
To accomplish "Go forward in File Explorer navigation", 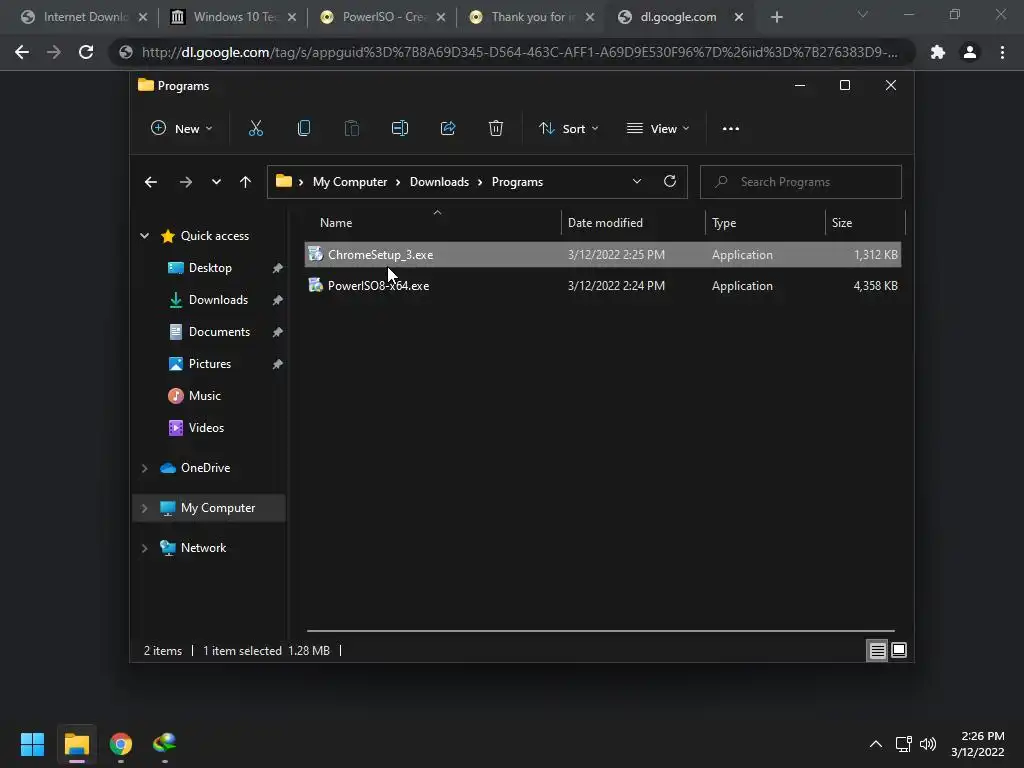I will click(x=185, y=182).
